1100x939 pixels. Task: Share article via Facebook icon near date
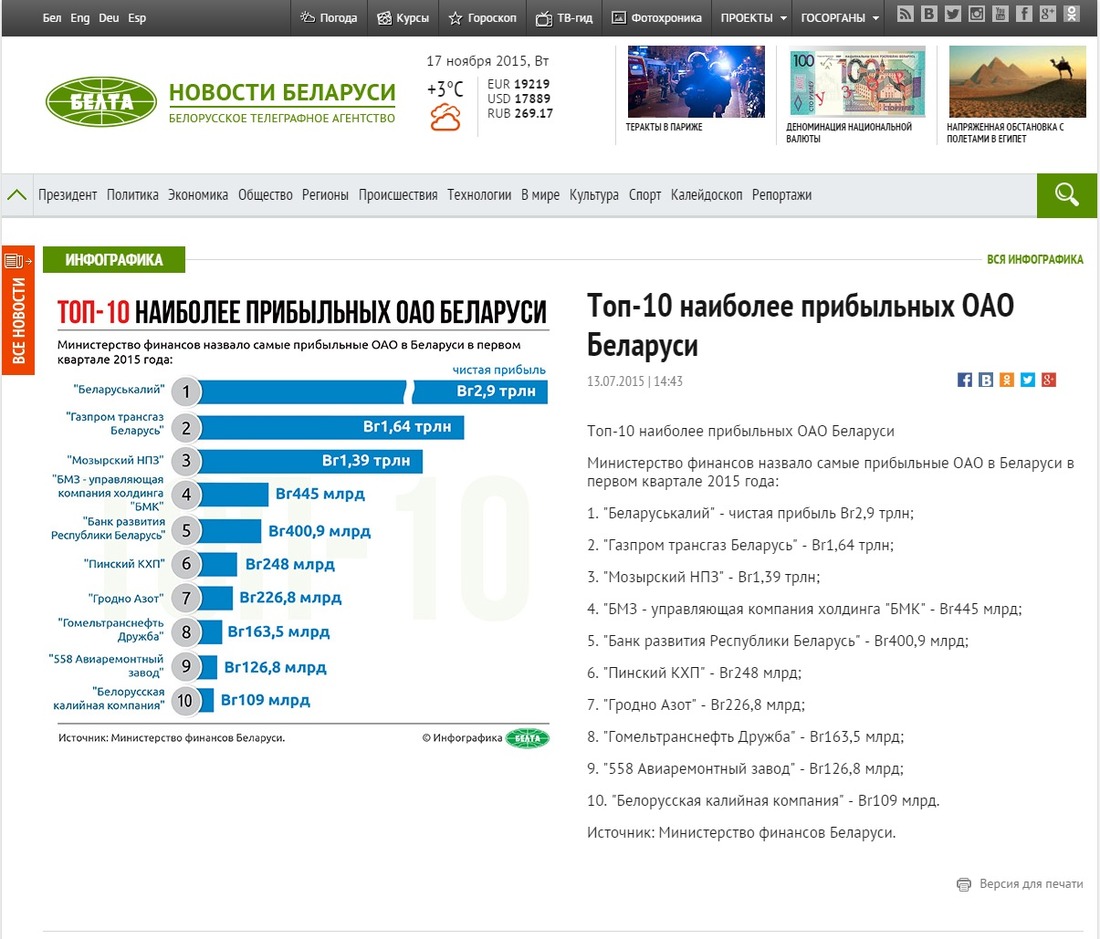coord(965,380)
